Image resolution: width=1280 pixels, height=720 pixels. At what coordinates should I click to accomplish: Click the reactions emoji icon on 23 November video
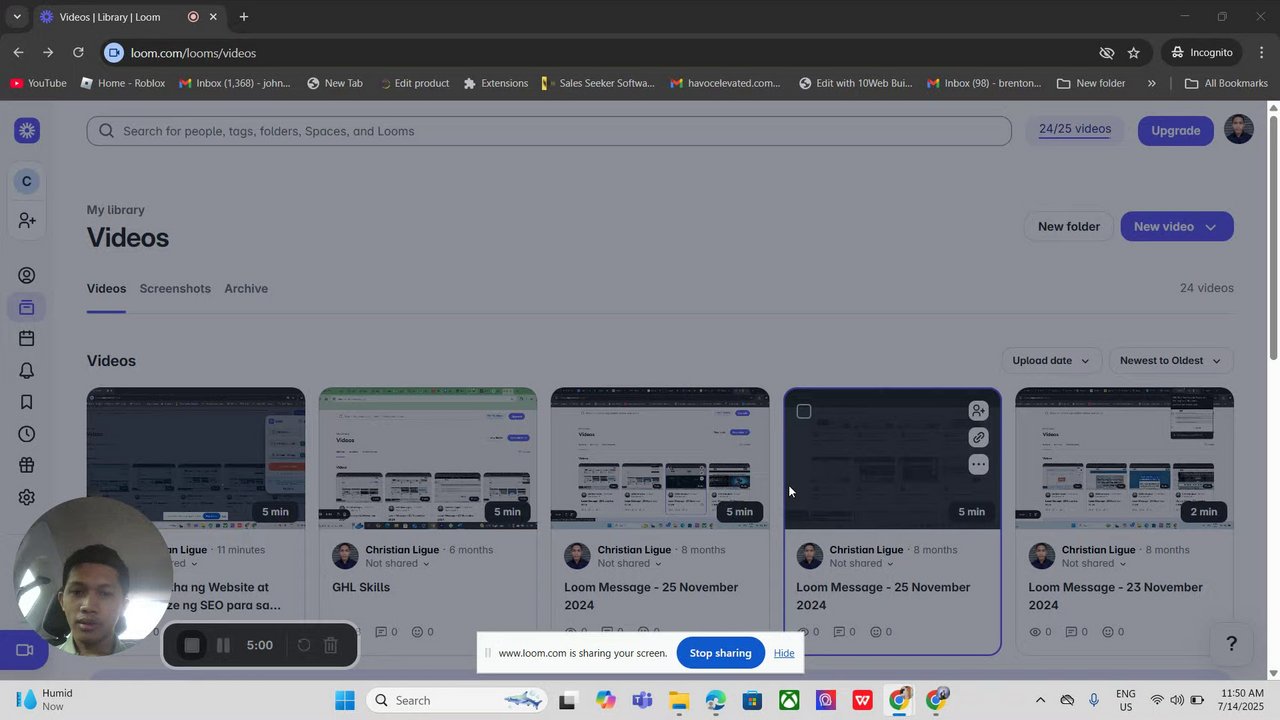[x=1108, y=632]
